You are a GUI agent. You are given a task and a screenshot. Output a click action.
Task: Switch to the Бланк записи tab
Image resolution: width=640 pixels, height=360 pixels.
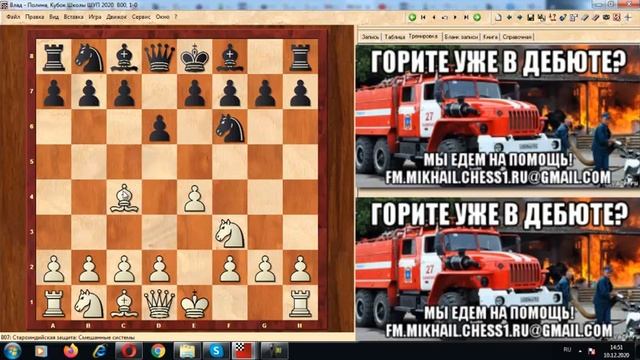(461, 37)
